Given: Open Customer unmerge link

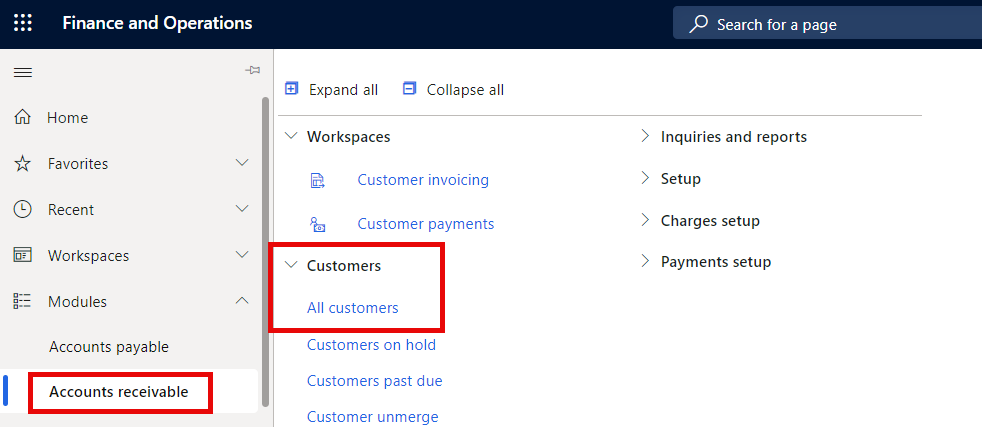Looking at the screenshot, I should pos(373,417).
